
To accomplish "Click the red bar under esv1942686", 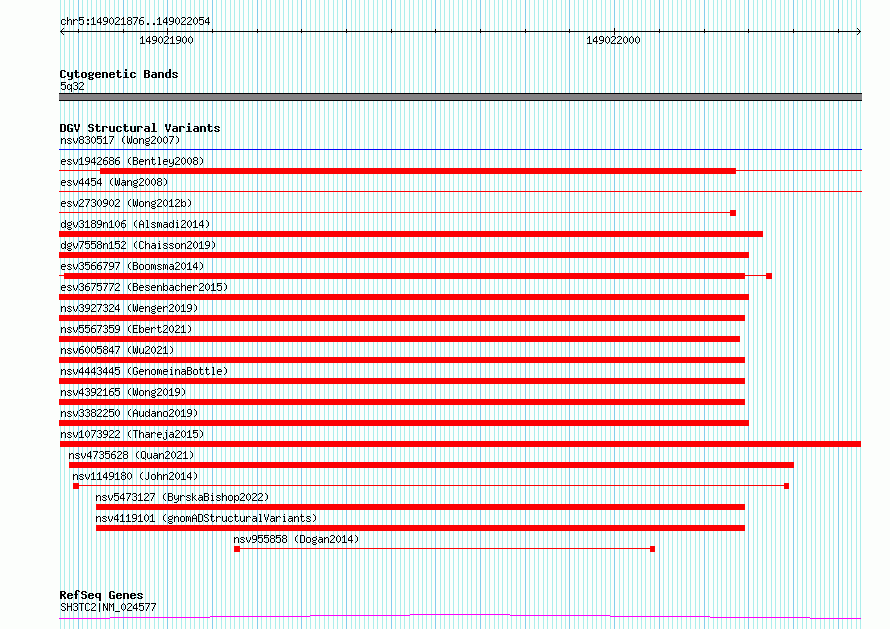I will tap(418, 171).
